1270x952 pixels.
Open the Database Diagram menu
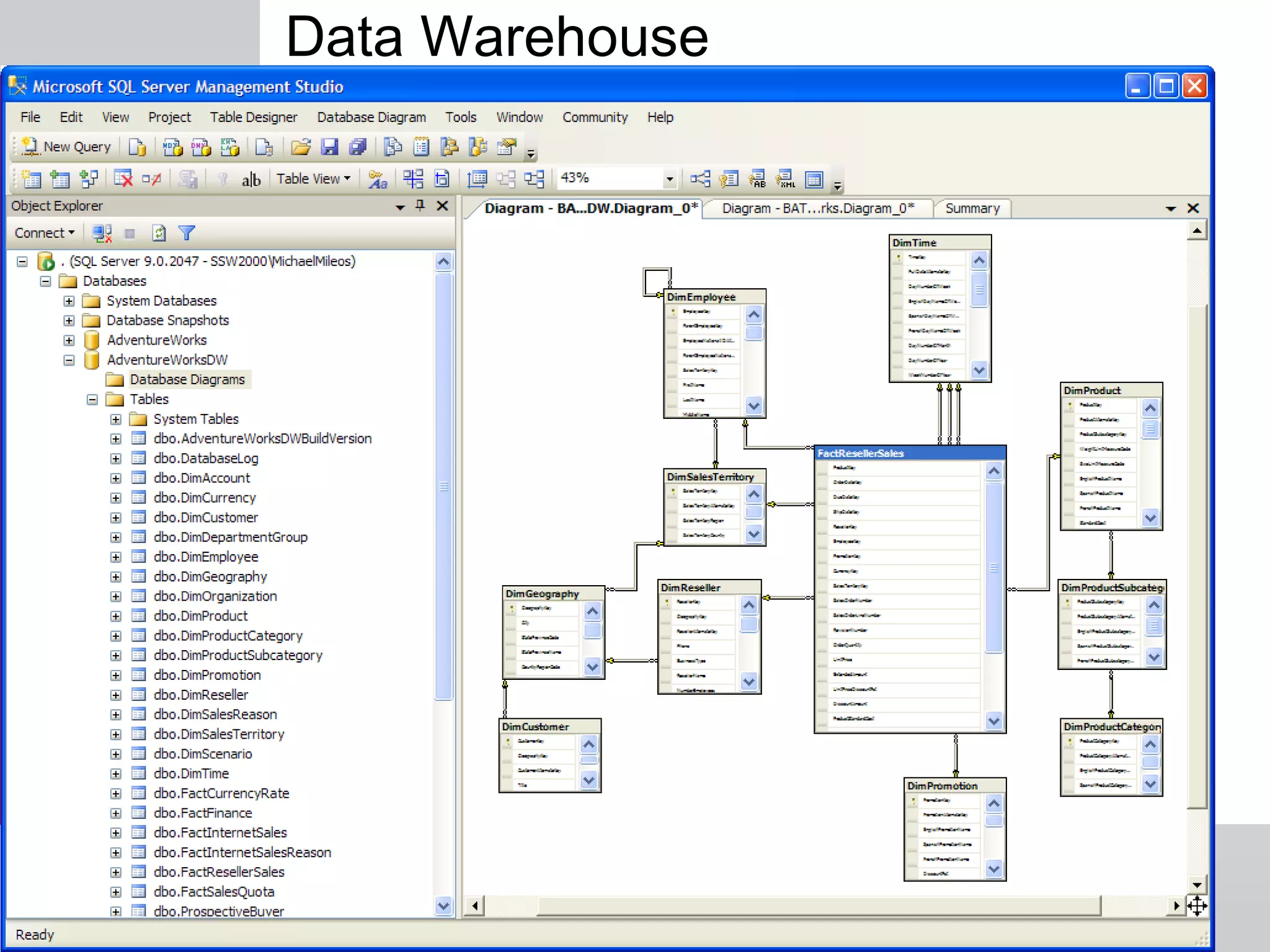coord(371,117)
